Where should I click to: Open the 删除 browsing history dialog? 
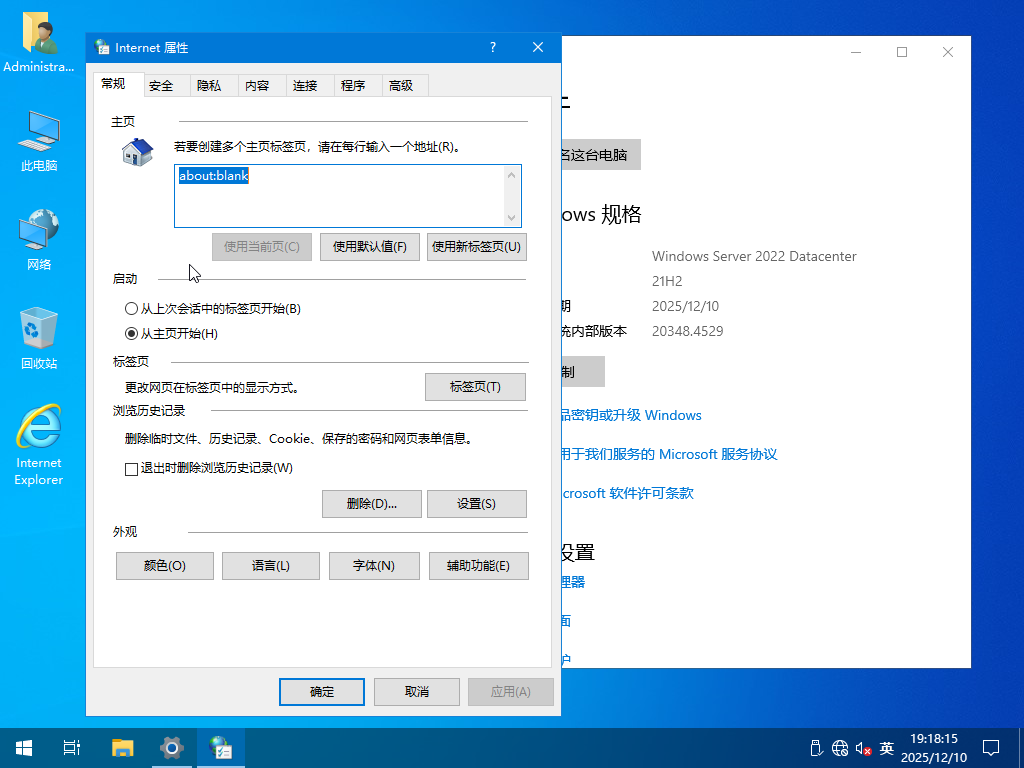coord(371,503)
